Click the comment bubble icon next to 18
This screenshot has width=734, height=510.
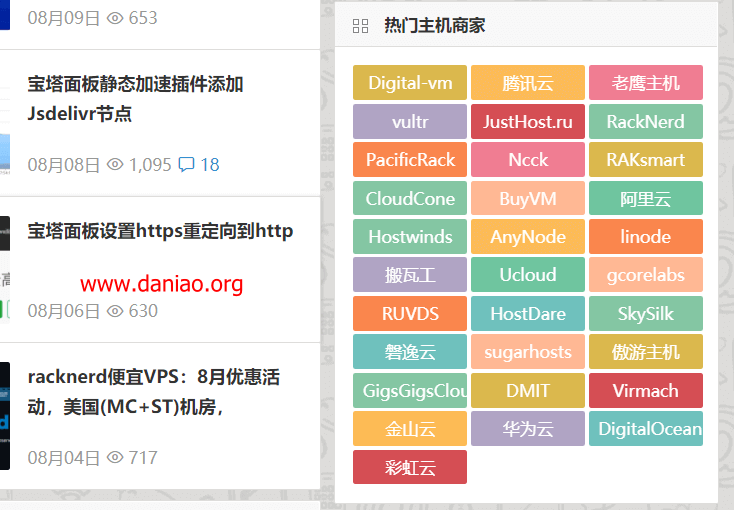[x=186, y=164]
